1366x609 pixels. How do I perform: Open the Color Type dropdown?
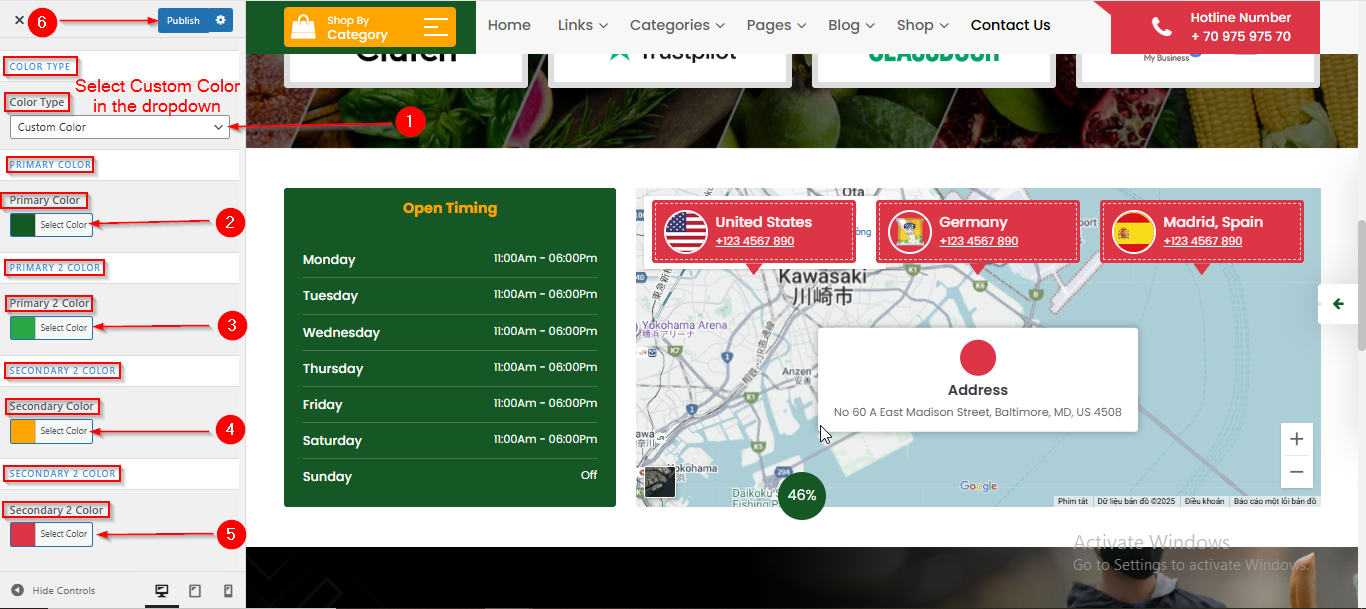click(x=119, y=127)
